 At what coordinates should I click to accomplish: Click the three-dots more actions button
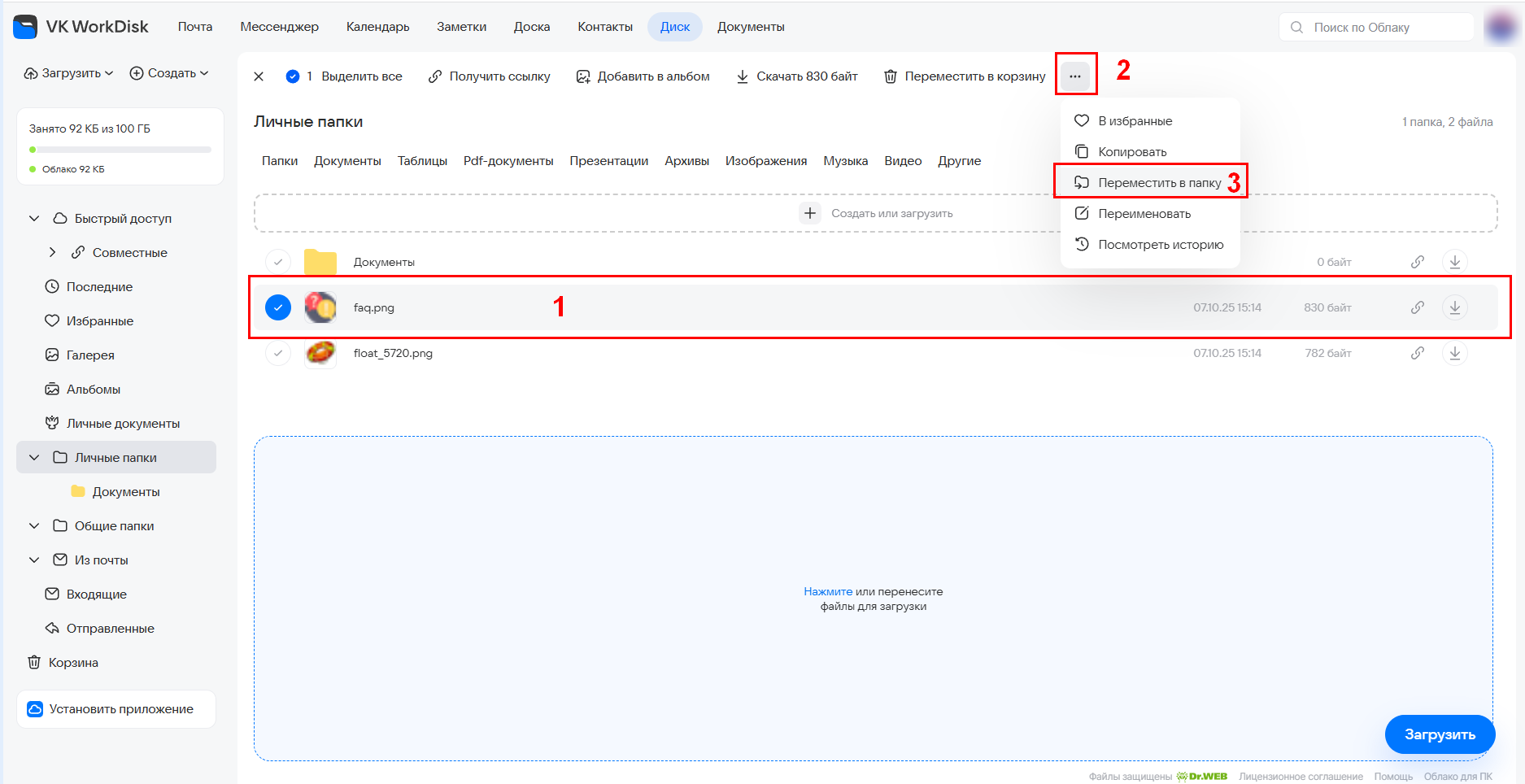point(1075,76)
